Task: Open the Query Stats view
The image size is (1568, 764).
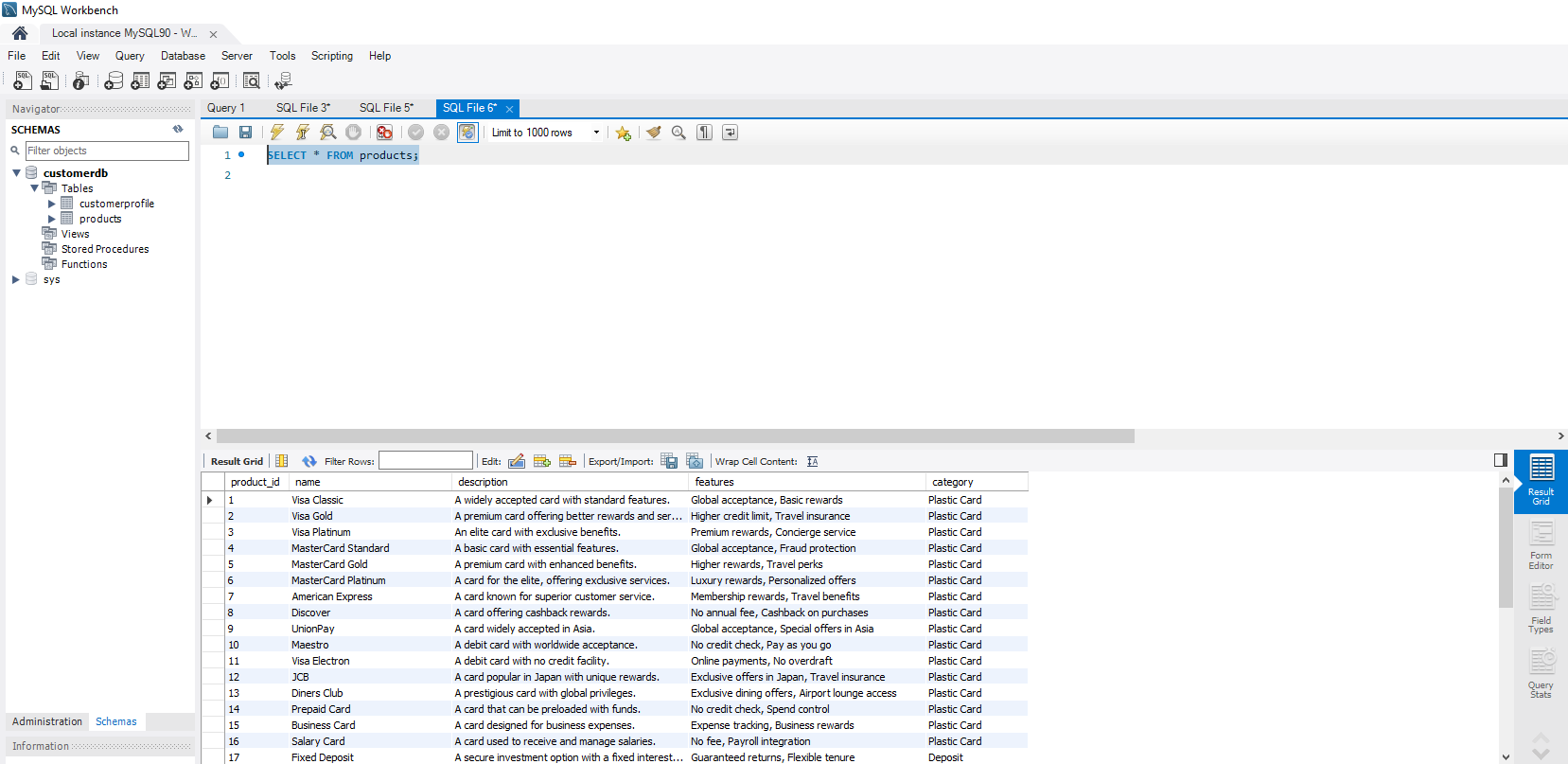Action: tap(1541, 674)
